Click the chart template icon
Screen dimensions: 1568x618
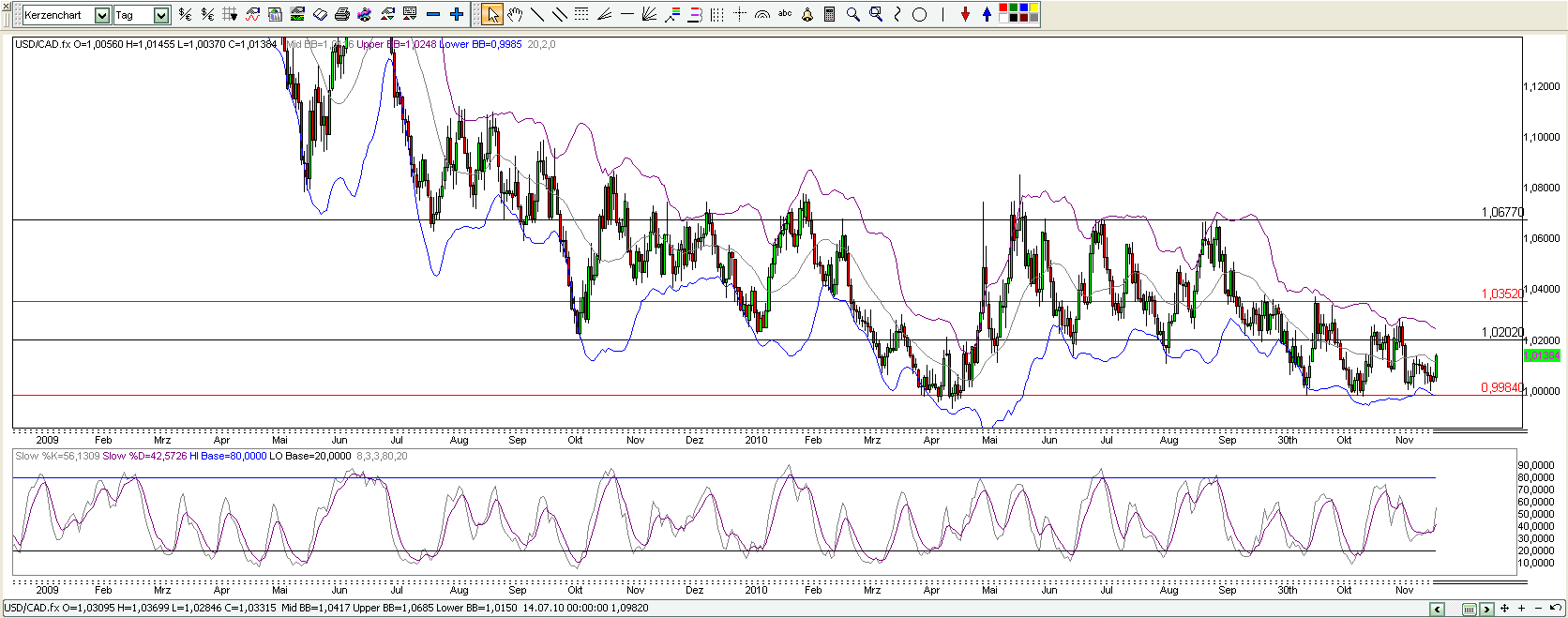tap(275, 14)
